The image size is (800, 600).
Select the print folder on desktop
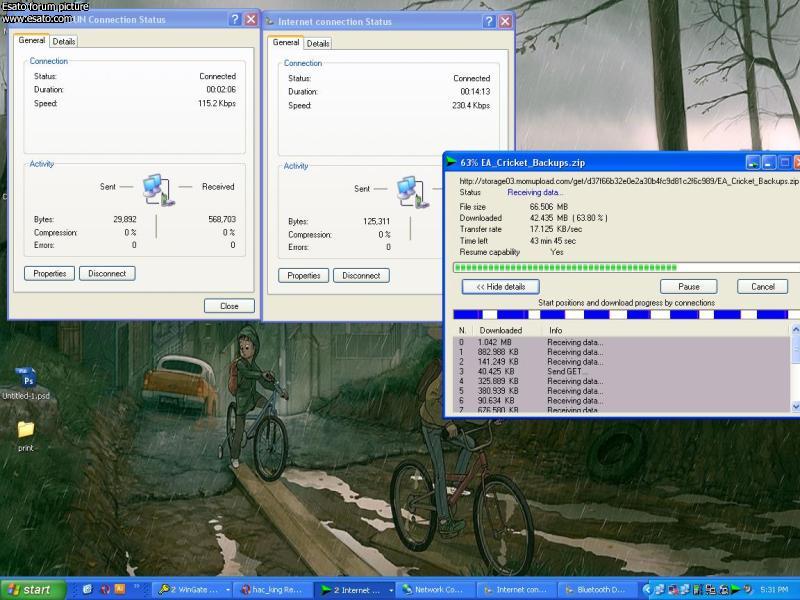coord(26,437)
